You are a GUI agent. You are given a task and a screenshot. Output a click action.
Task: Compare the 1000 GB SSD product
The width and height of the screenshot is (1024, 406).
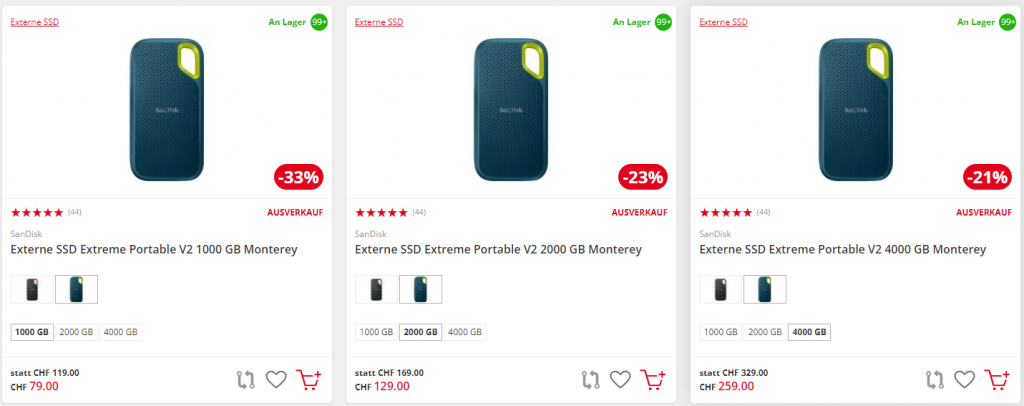click(245, 380)
